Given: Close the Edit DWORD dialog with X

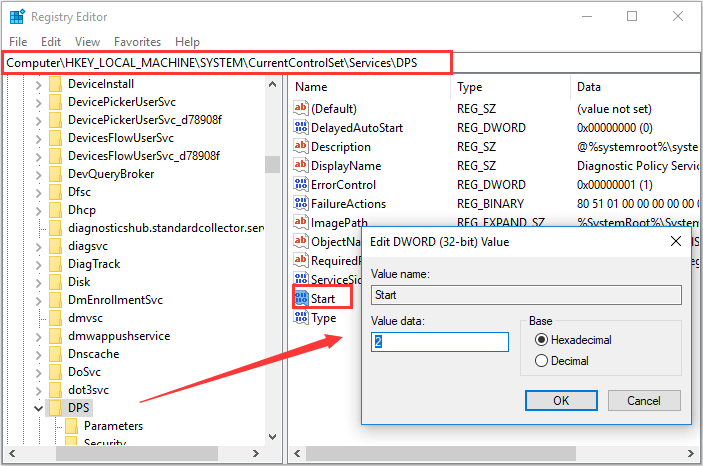Looking at the screenshot, I should 676,241.
